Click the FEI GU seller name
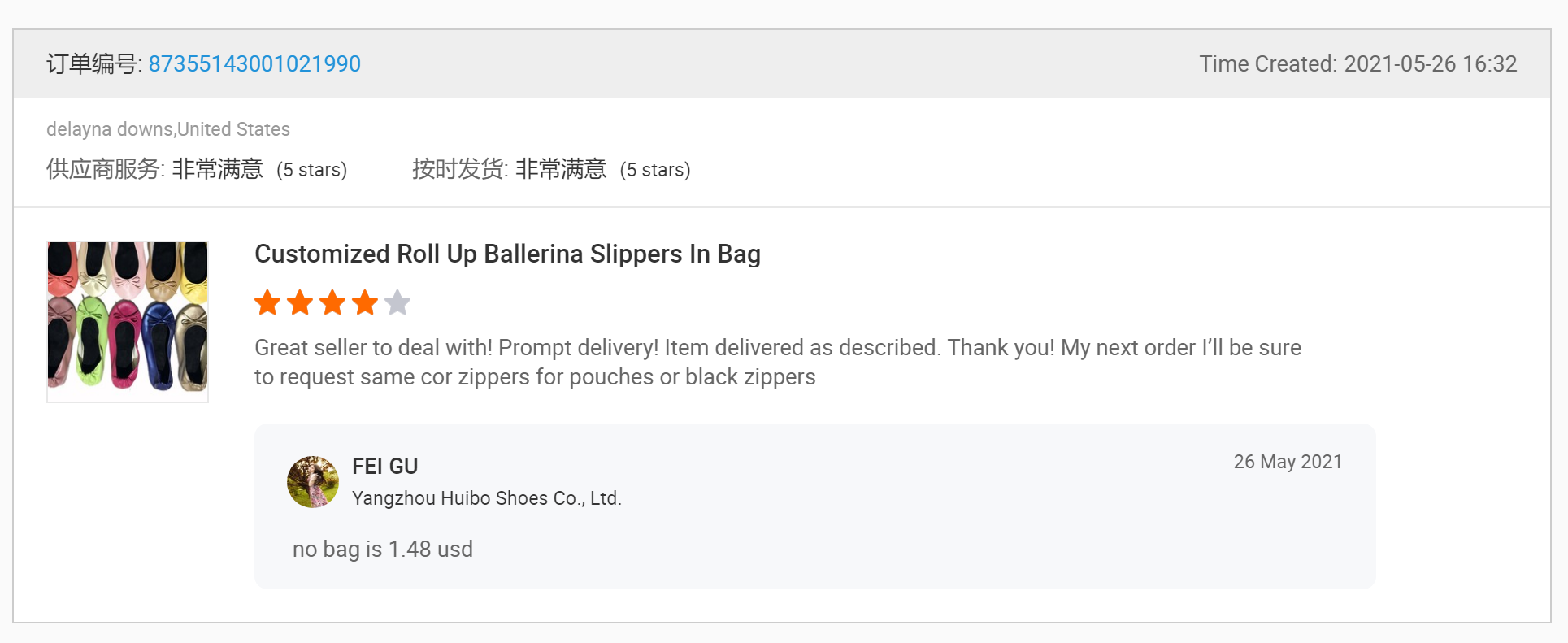This screenshot has height=643, width=1568. [x=384, y=467]
